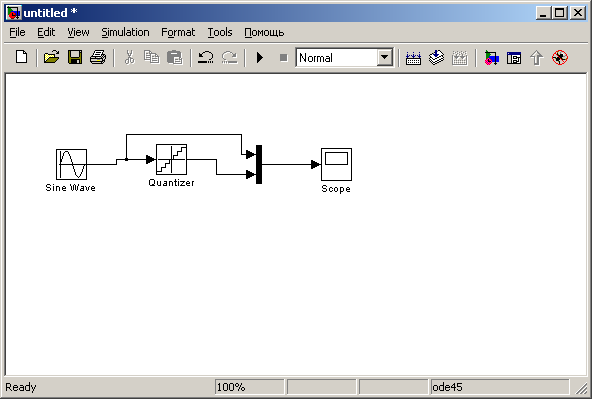Select the Quantizer block
This screenshot has width=592, height=399.
pos(171,159)
